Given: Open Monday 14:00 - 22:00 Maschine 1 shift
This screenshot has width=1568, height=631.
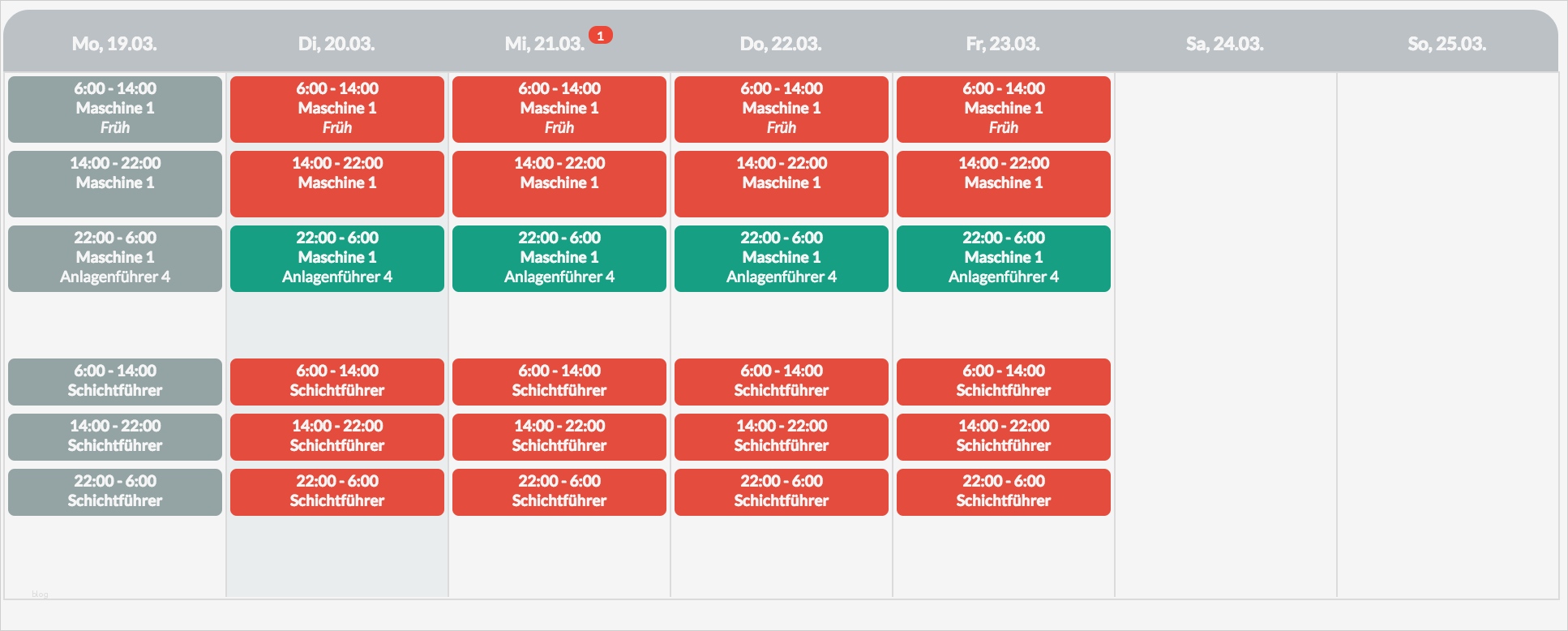Looking at the screenshot, I should pyautogui.click(x=115, y=184).
